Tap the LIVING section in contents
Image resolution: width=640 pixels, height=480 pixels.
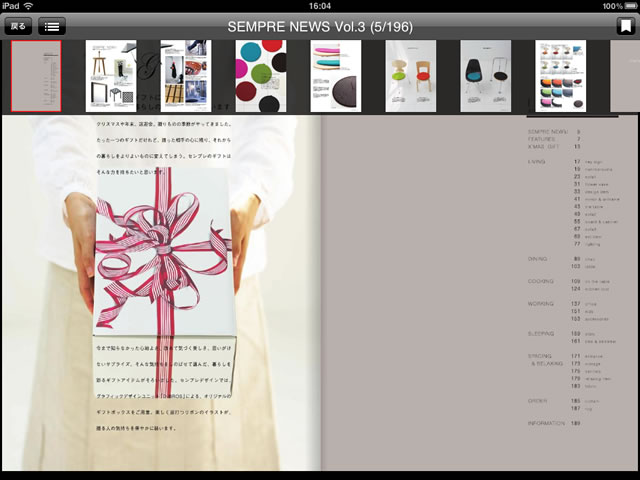536,162
